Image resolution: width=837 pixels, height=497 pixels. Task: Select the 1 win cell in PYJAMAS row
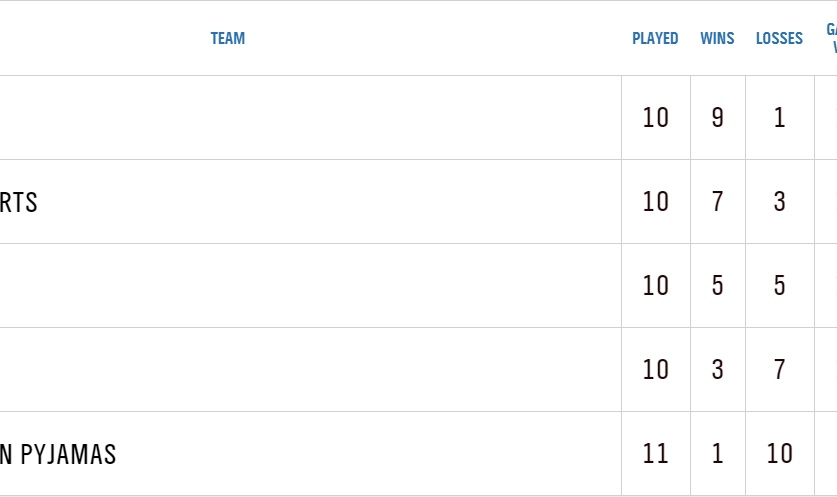[x=717, y=454]
